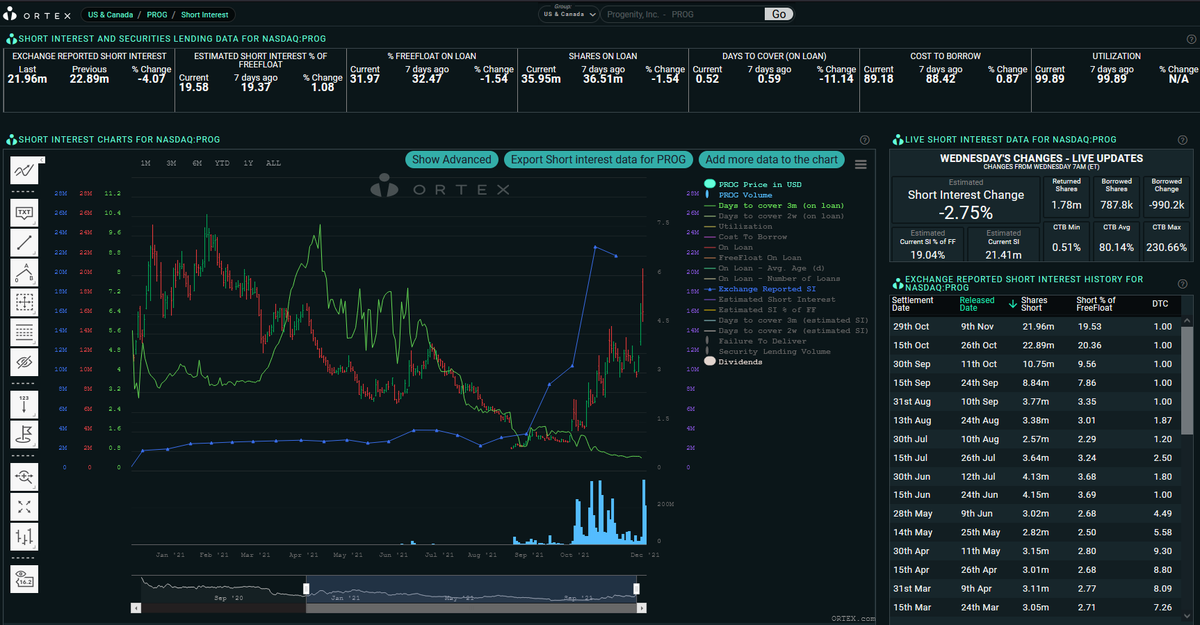Sort history table by Short % of FreeFloat
This screenshot has height=625, width=1200.
[1096, 304]
